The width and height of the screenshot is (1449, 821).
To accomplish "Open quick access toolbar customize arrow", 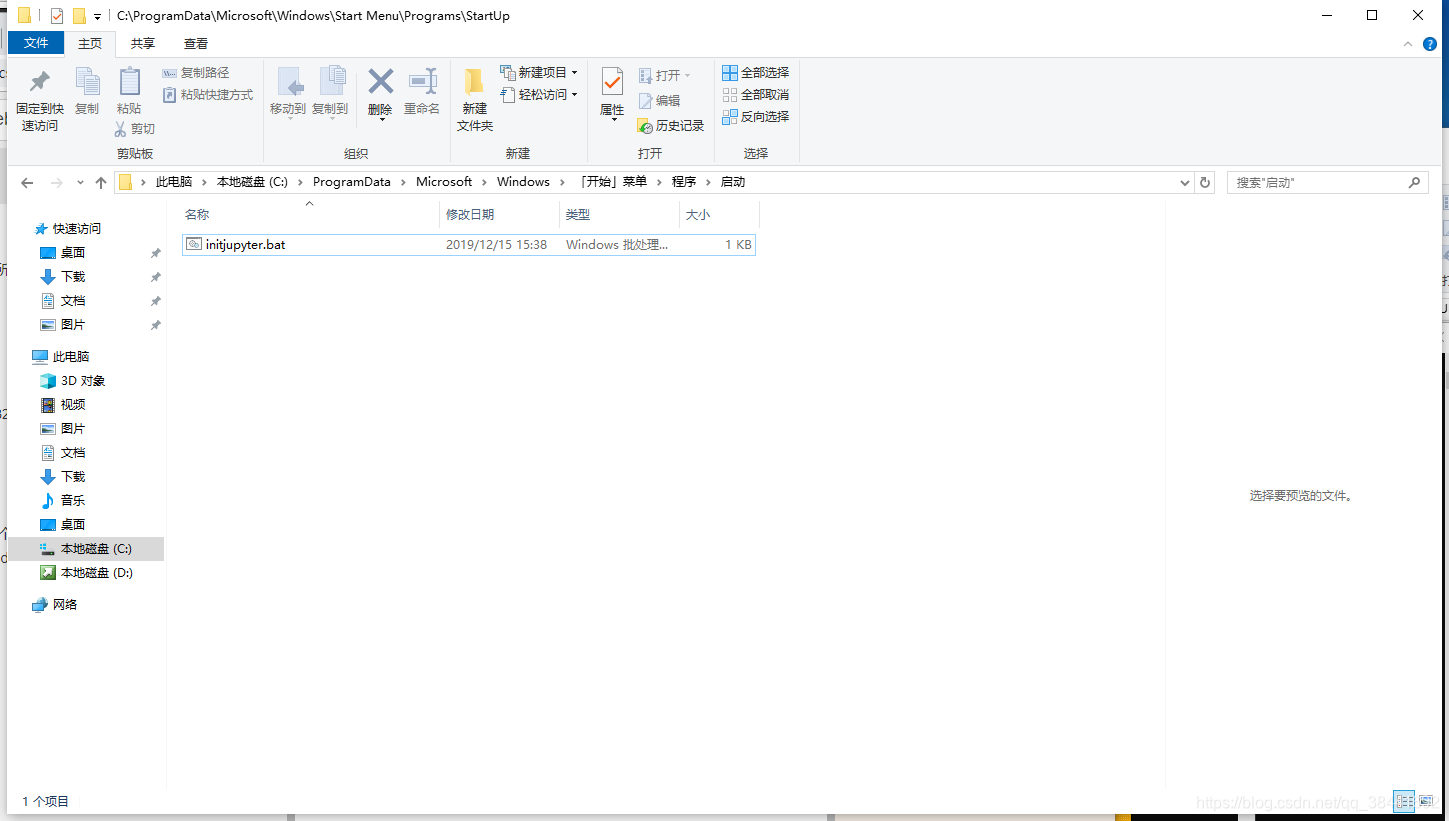I will click(97, 17).
